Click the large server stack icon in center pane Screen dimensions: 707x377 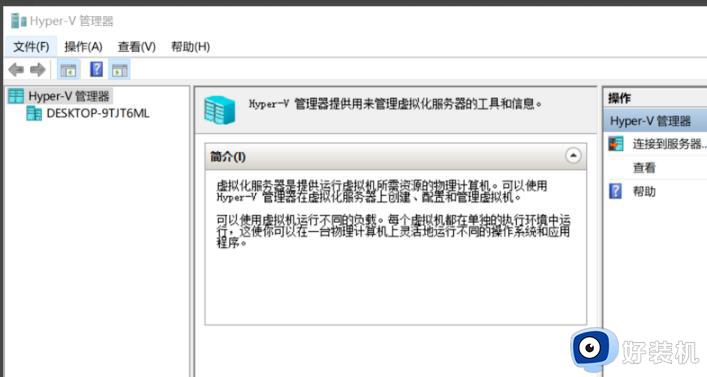coord(220,110)
